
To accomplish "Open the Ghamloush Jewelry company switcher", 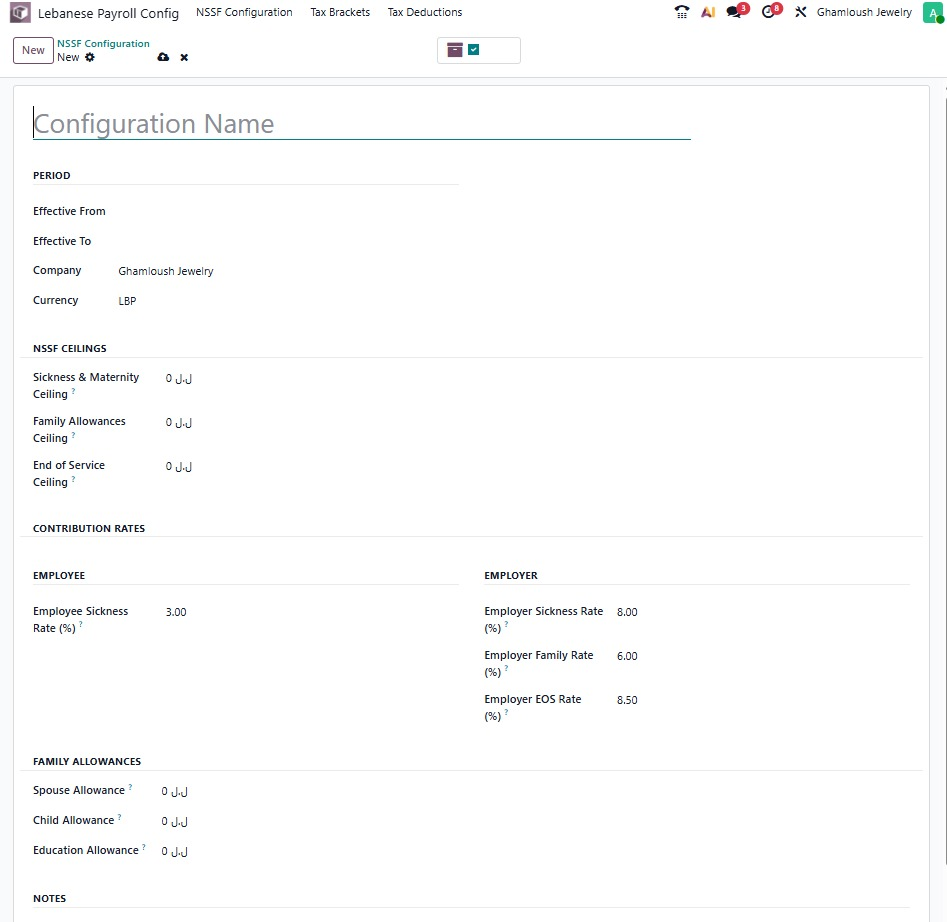I will point(864,13).
